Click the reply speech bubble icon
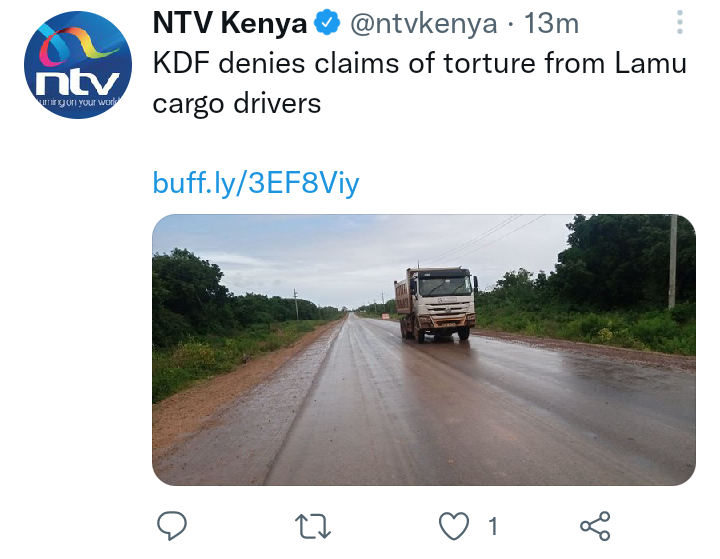The image size is (720, 559). click(172, 525)
